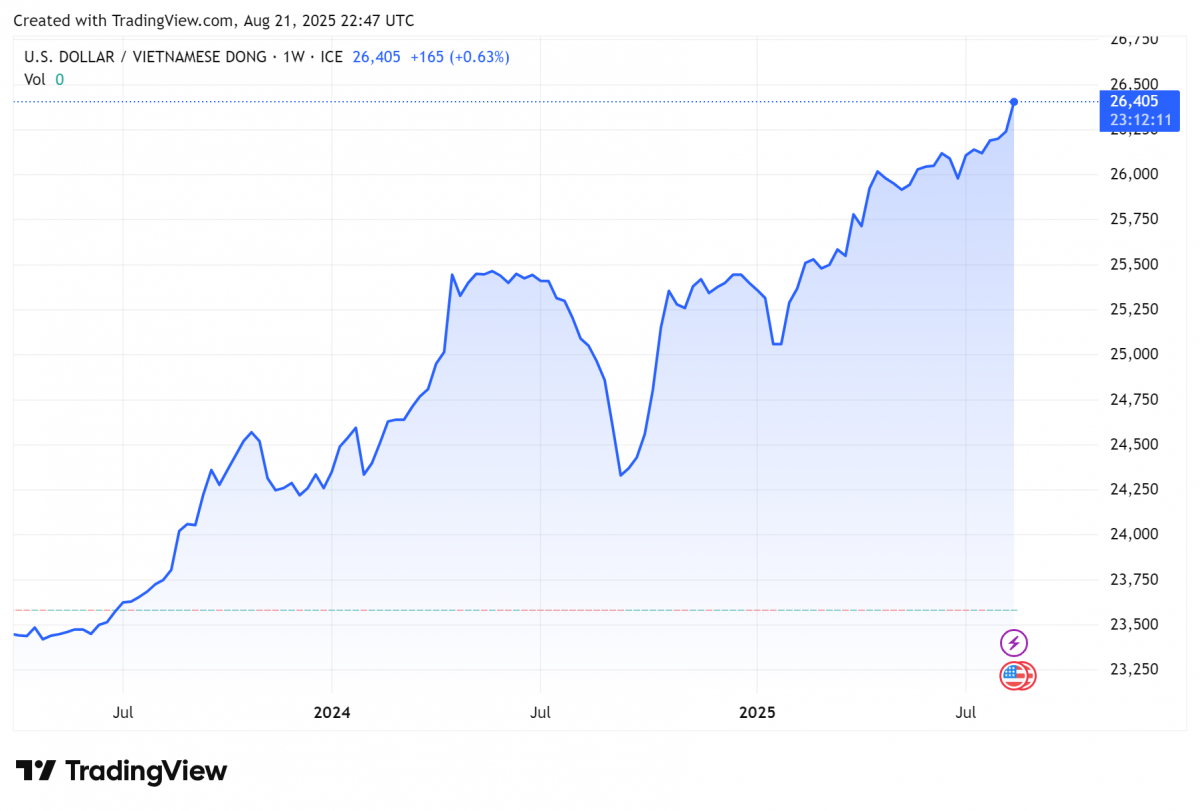Click the 25,000 level on price scale
The height and width of the screenshot is (811, 1200).
tap(1134, 354)
